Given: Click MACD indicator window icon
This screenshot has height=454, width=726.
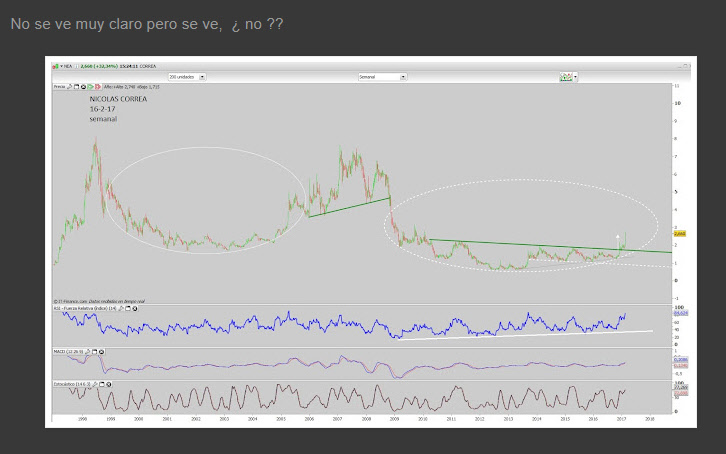Looking at the screenshot, I should point(94,352).
